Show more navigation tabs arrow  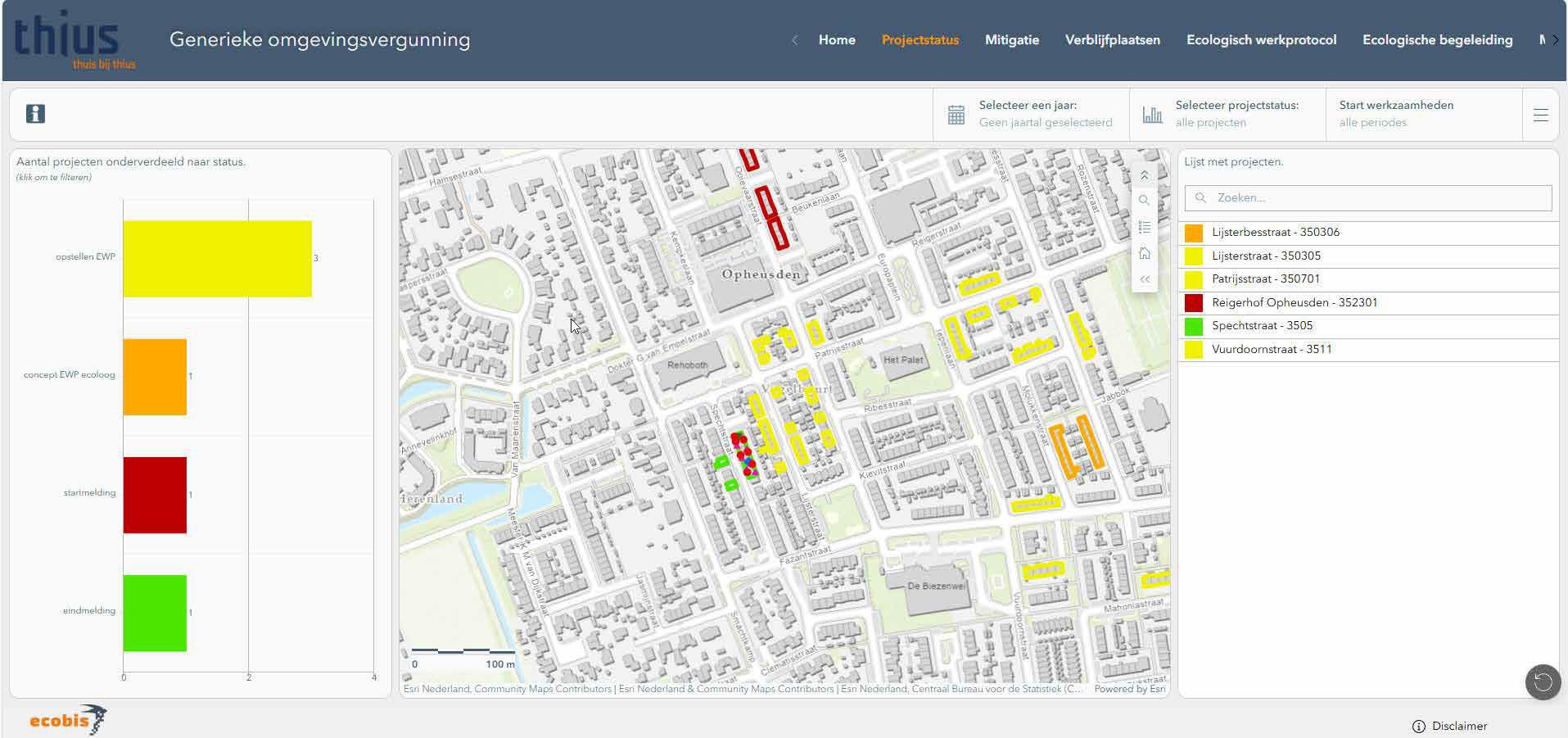[x=1555, y=40]
